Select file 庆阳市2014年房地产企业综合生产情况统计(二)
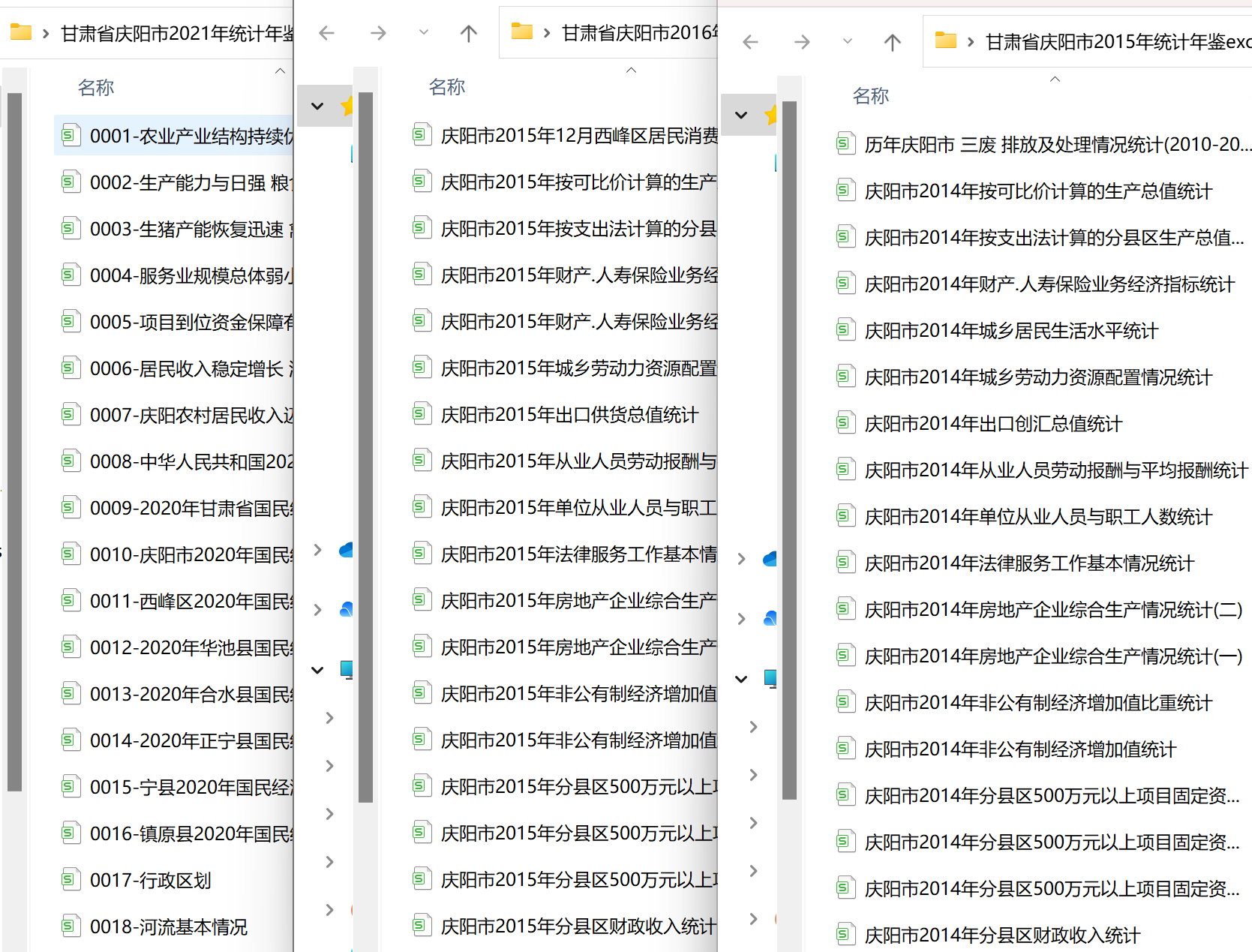 click(1054, 610)
